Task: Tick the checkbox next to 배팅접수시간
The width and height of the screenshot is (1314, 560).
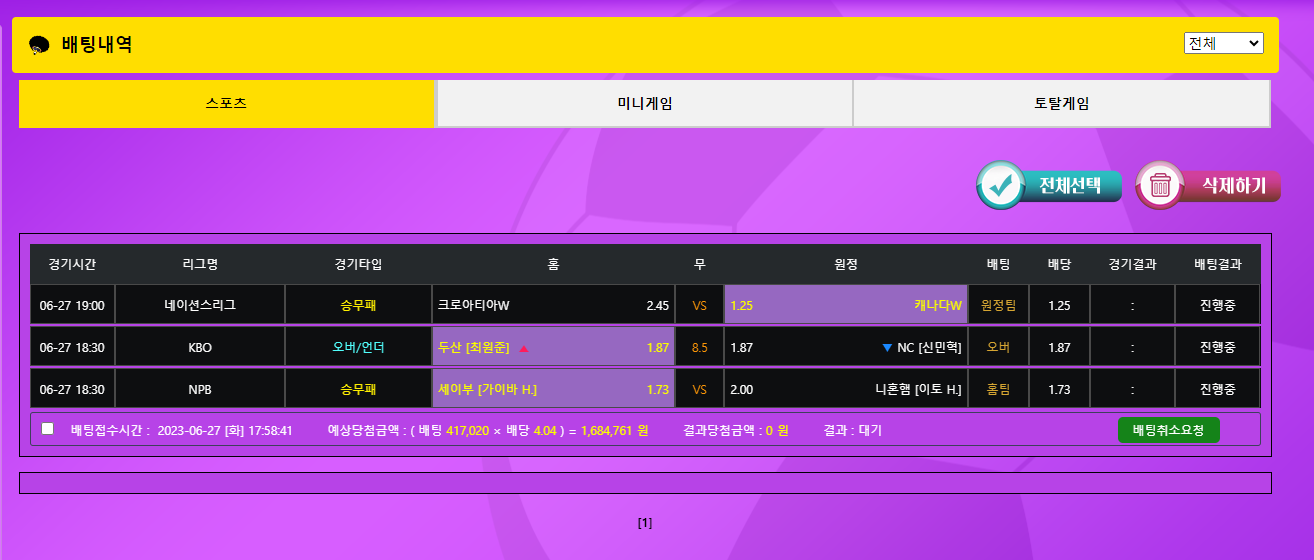Action: tap(48, 429)
